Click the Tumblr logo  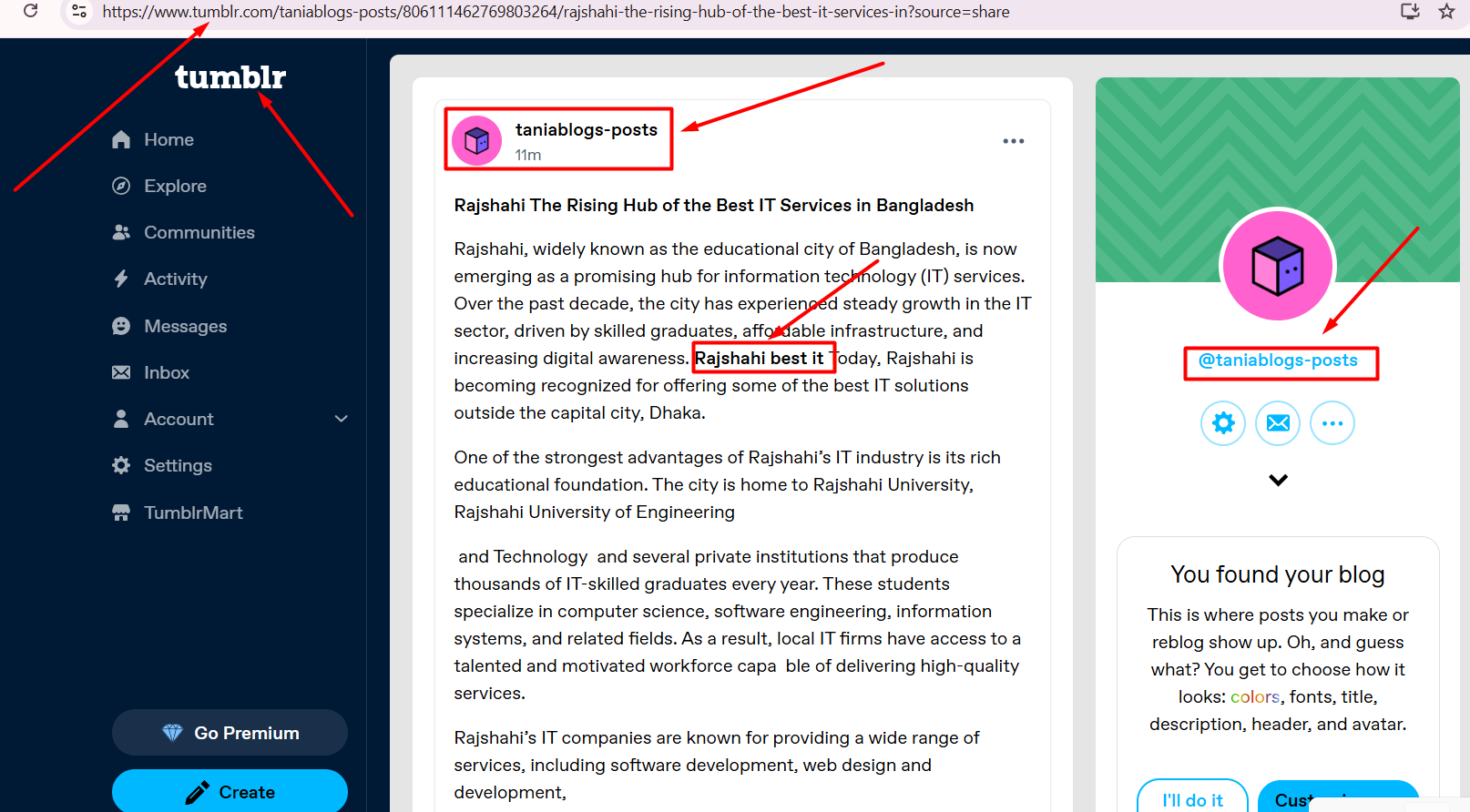(x=230, y=77)
